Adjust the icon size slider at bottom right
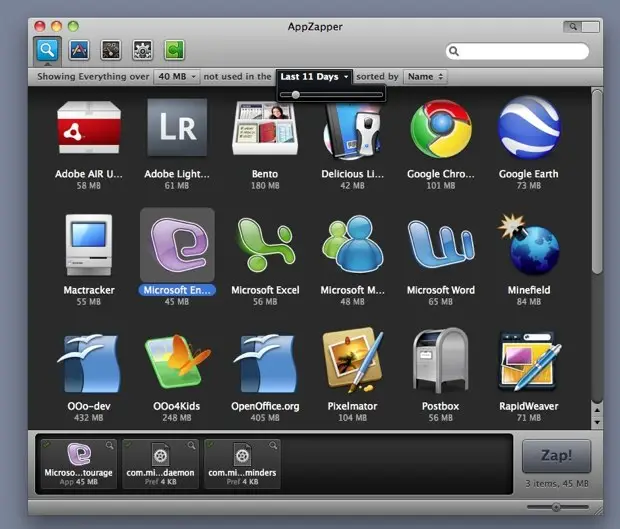620x529 pixels. [556, 507]
